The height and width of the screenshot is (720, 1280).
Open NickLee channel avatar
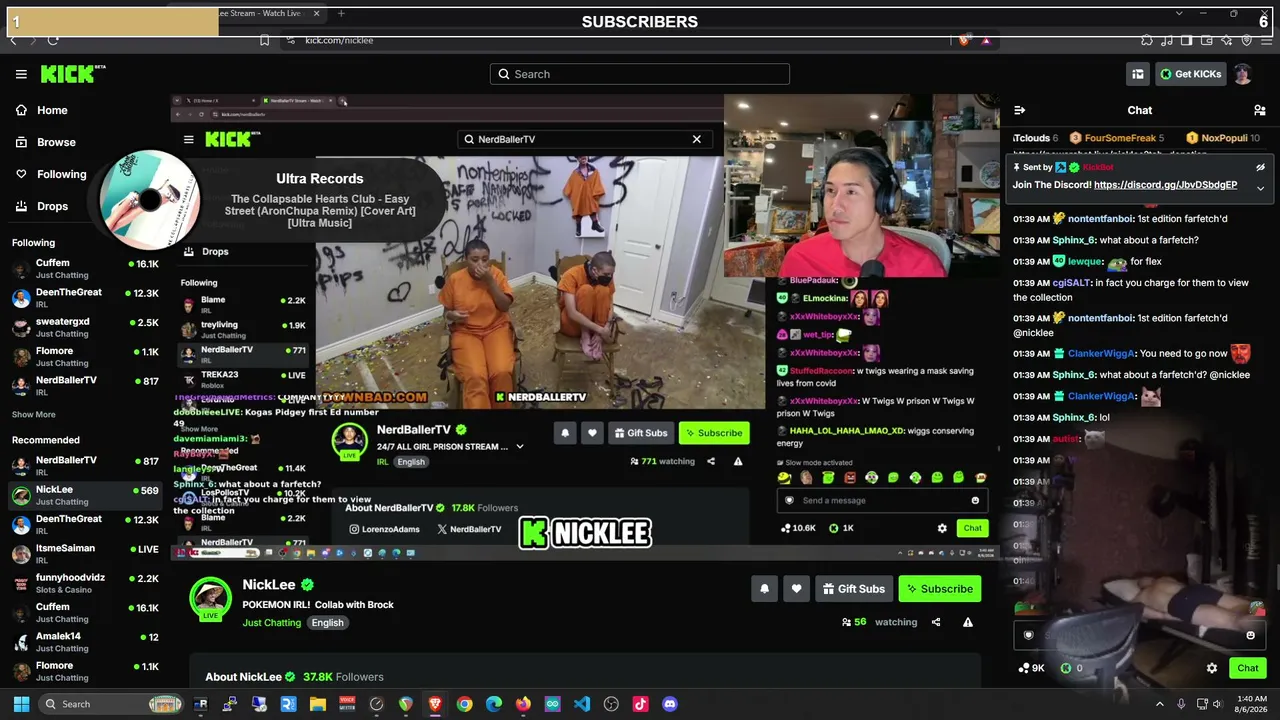[210, 597]
